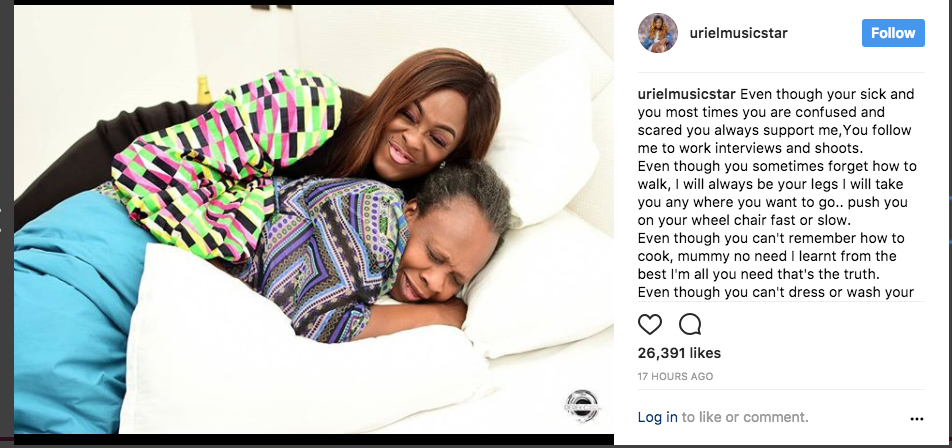Open the urielmusicstar username in the header
Image resolution: width=952 pixels, height=448 pixels.
pyautogui.click(x=738, y=33)
